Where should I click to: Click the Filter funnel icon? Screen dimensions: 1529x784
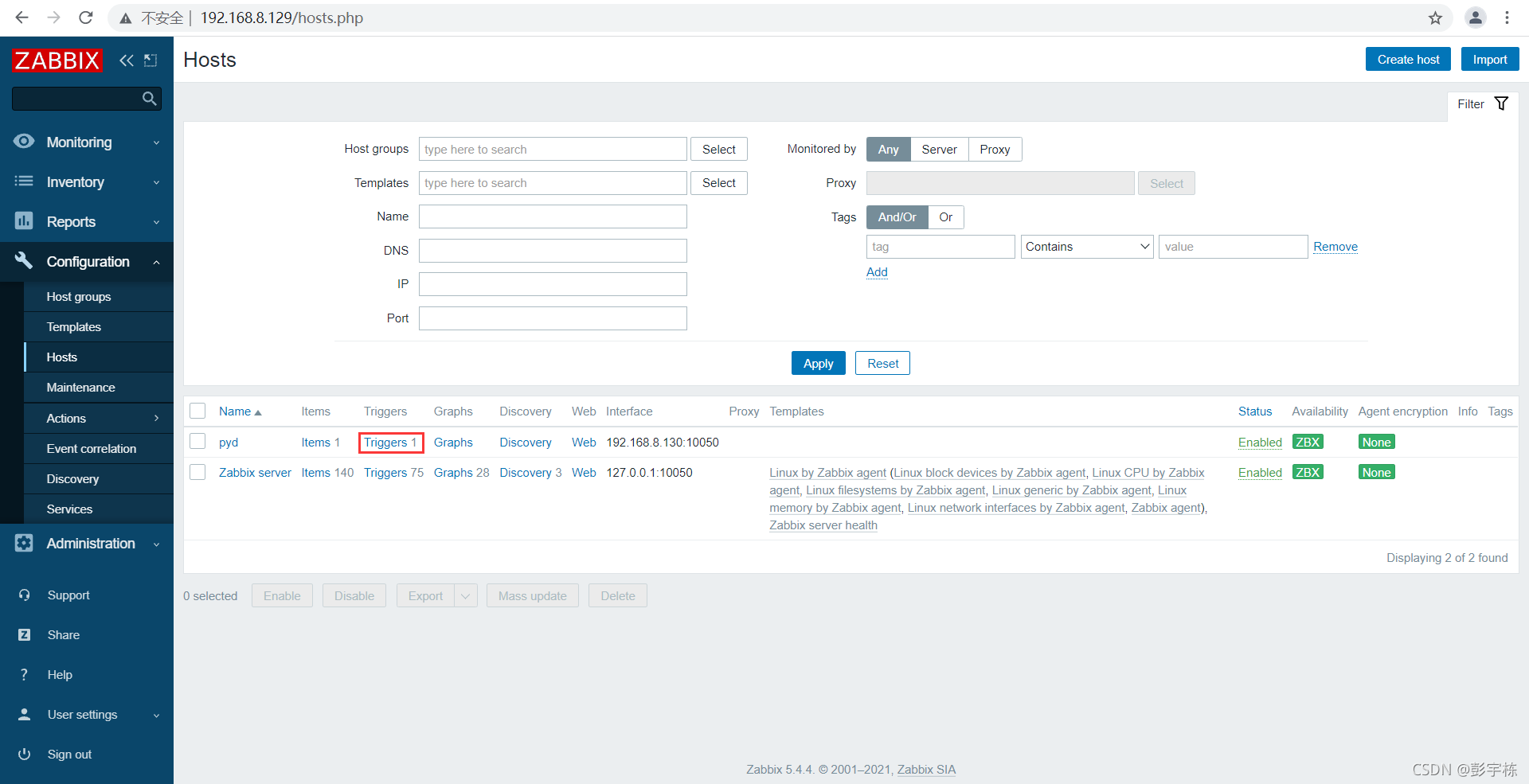click(x=1501, y=103)
